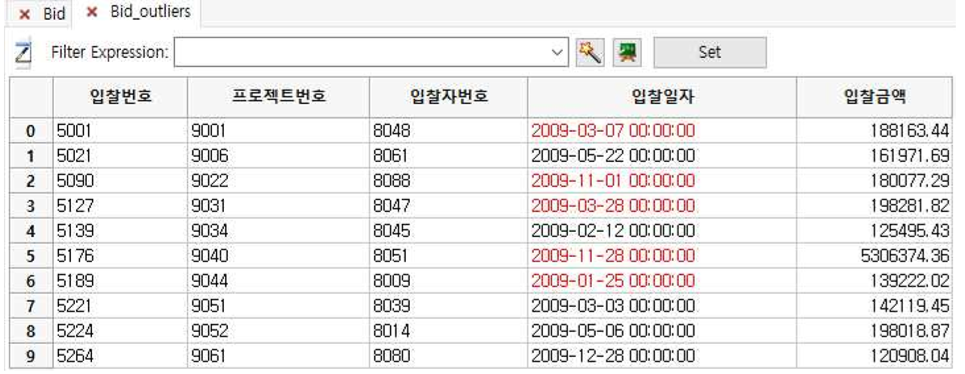
Task: Click cell with bid number 5090
Action: click(x=120, y=181)
